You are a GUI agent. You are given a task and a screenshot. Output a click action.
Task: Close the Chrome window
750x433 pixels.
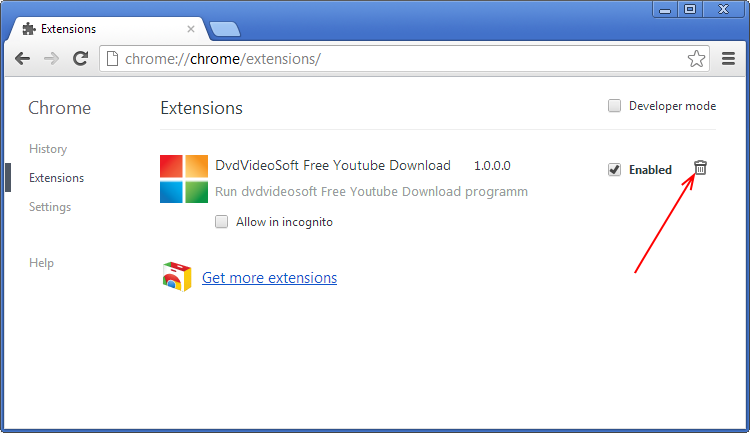click(724, 9)
